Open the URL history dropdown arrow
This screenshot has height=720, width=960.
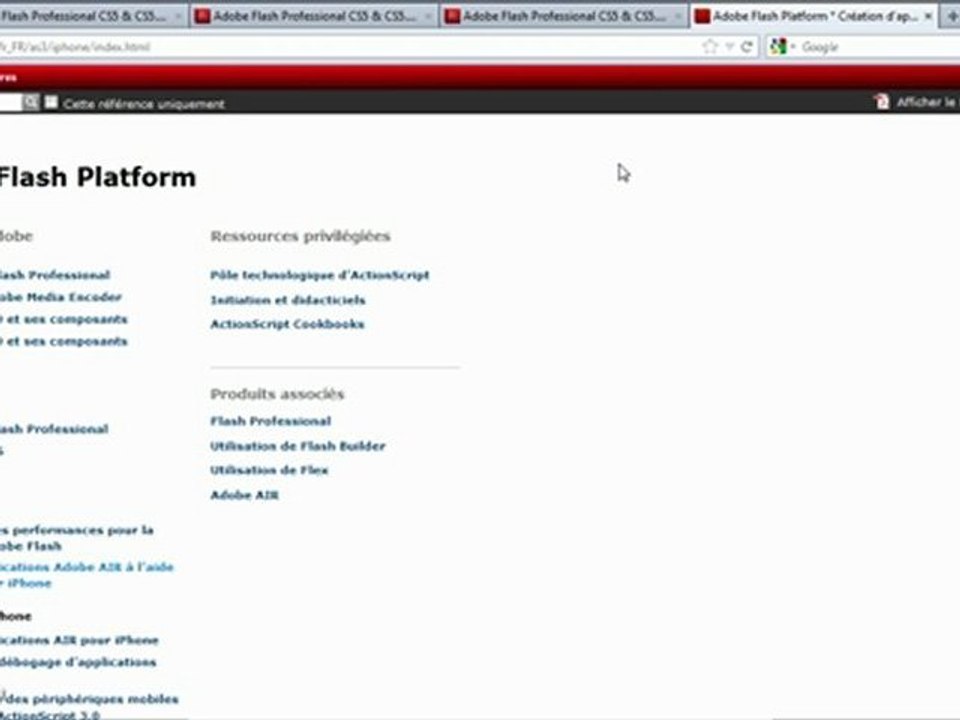pyautogui.click(x=729, y=47)
